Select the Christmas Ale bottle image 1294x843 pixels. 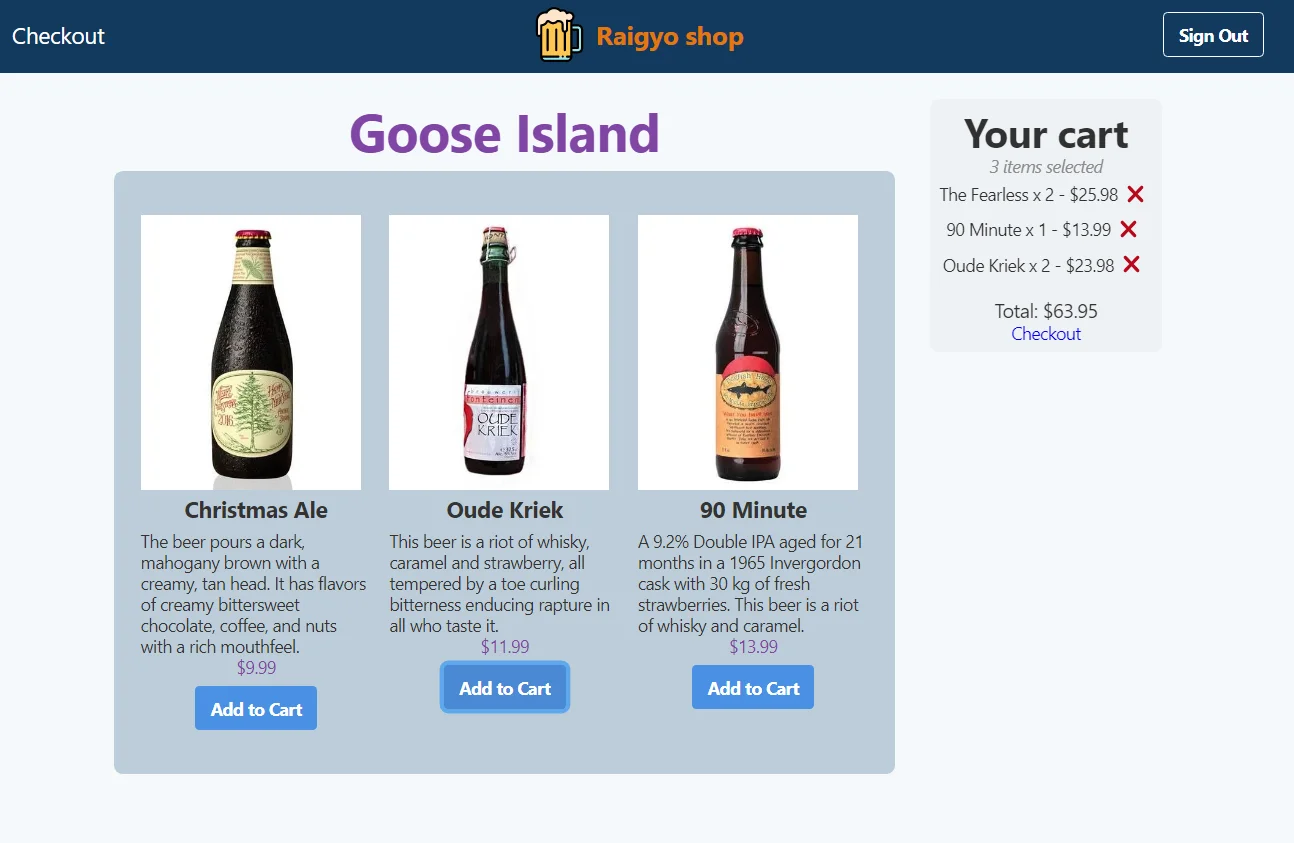(x=251, y=352)
